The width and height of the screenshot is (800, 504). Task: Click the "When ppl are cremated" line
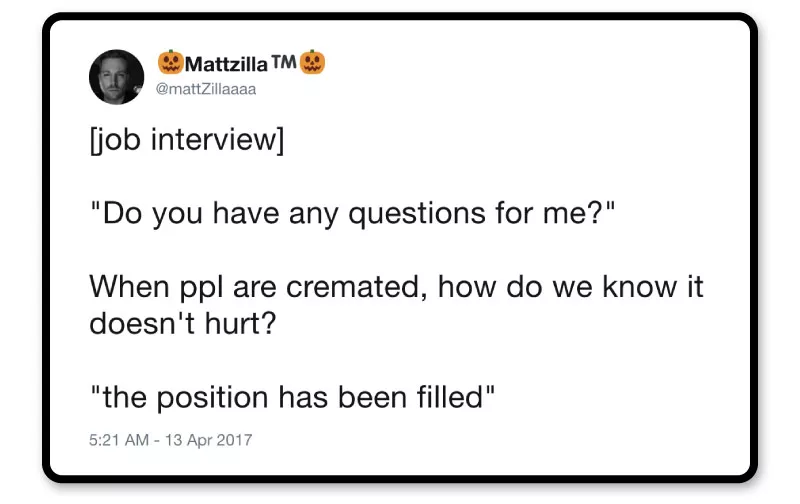pos(396,288)
